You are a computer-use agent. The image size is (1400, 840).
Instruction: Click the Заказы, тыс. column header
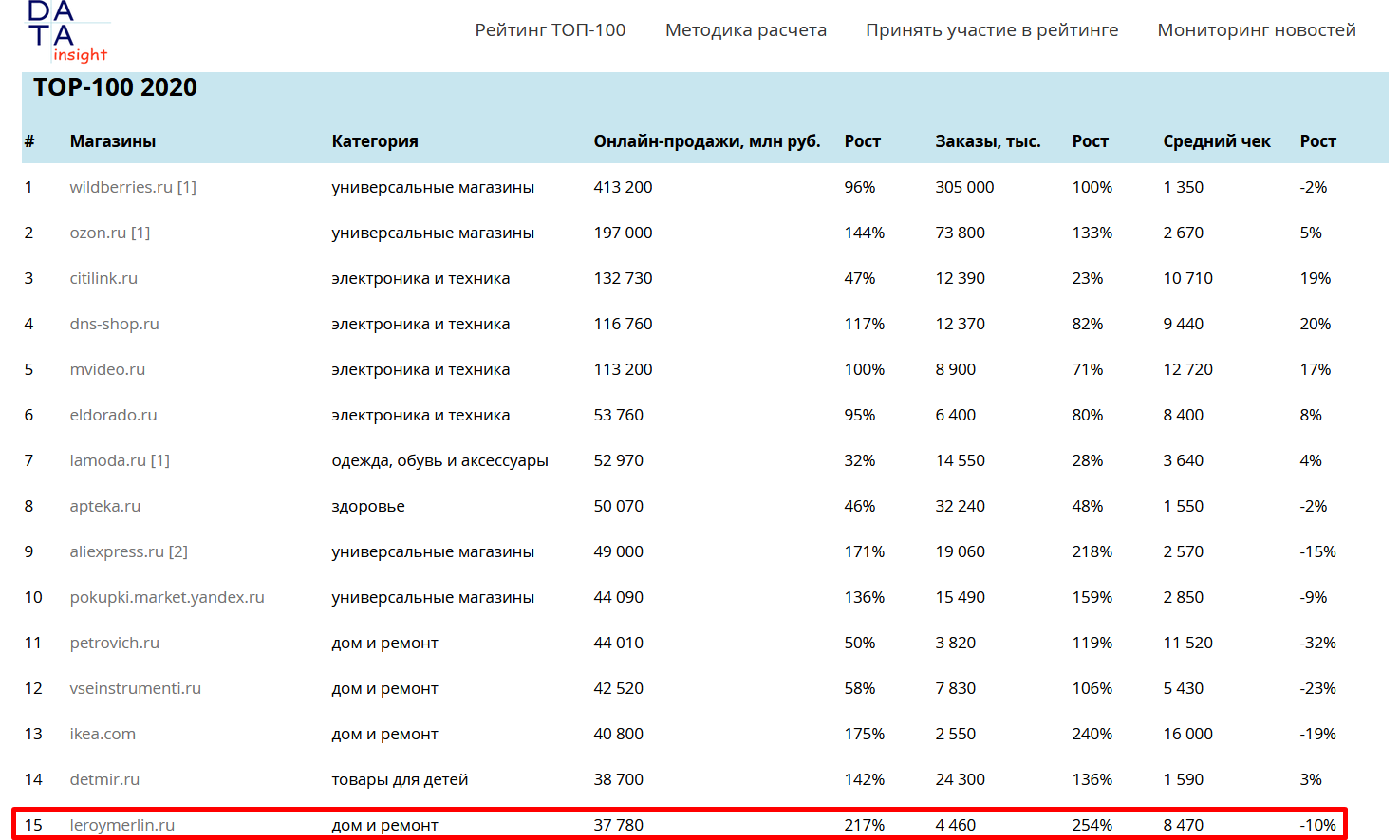point(987,141)
